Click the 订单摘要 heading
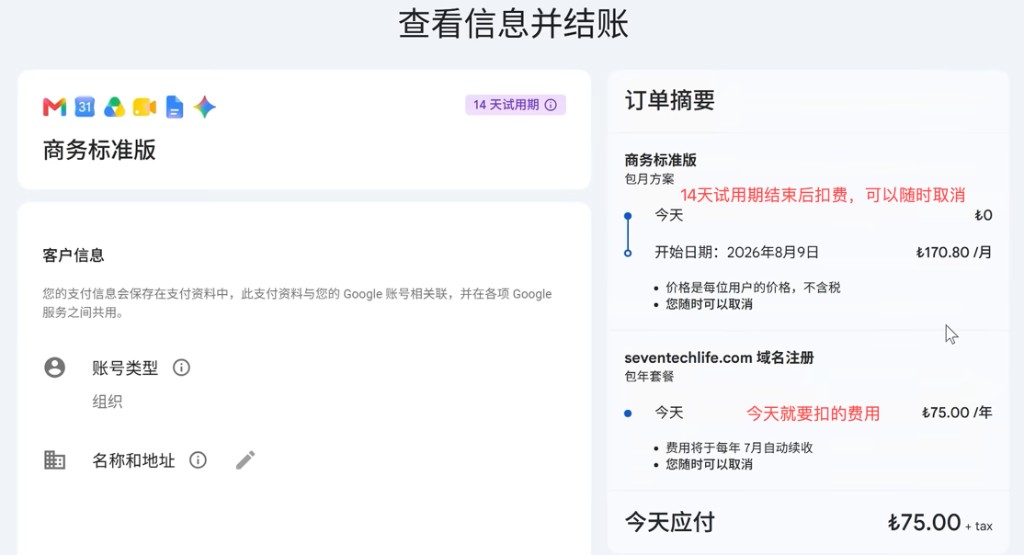 tap(669, 100)
